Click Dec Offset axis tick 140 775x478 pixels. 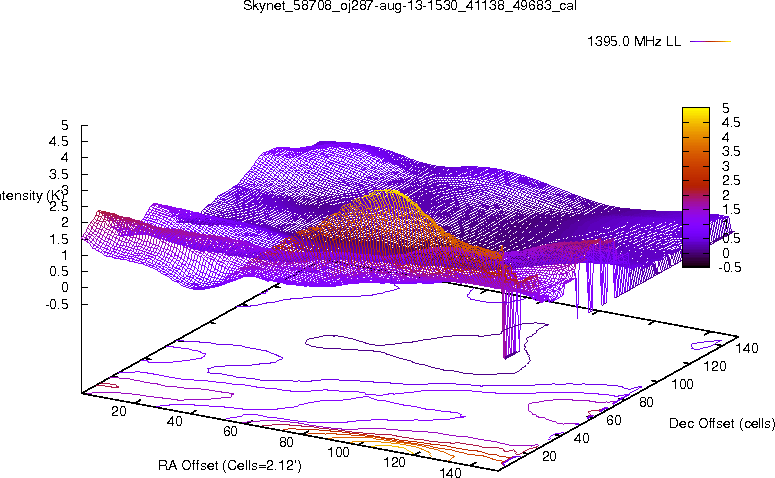747,348
